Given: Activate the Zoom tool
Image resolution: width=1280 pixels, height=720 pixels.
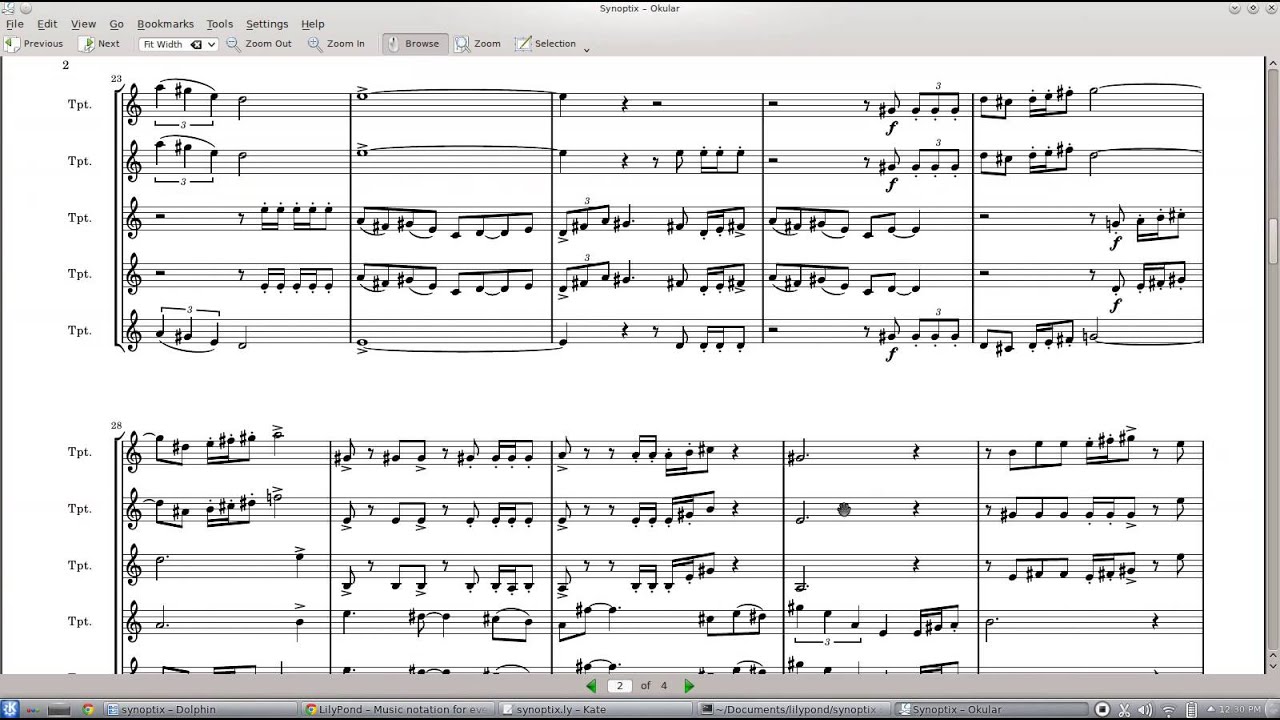Looking at the screenshot, I should click(478, 44).
